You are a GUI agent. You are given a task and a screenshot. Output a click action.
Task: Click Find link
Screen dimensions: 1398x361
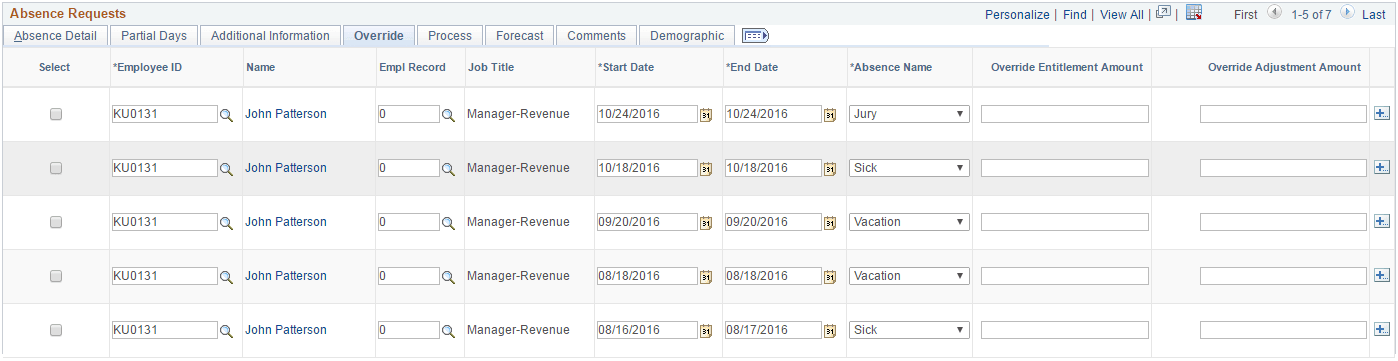point(1075,15)
